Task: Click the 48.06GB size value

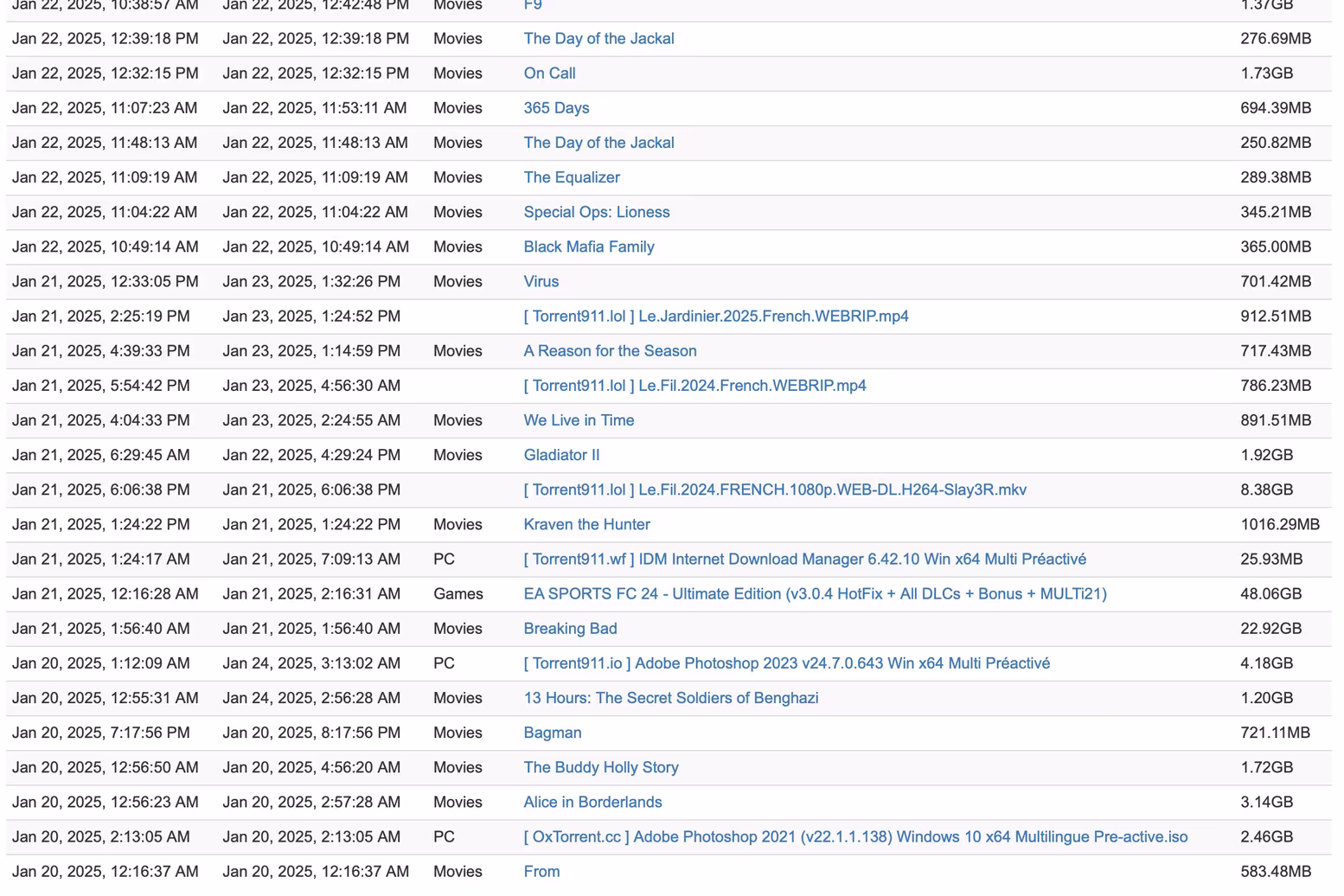Action: tap(1270, 593)
